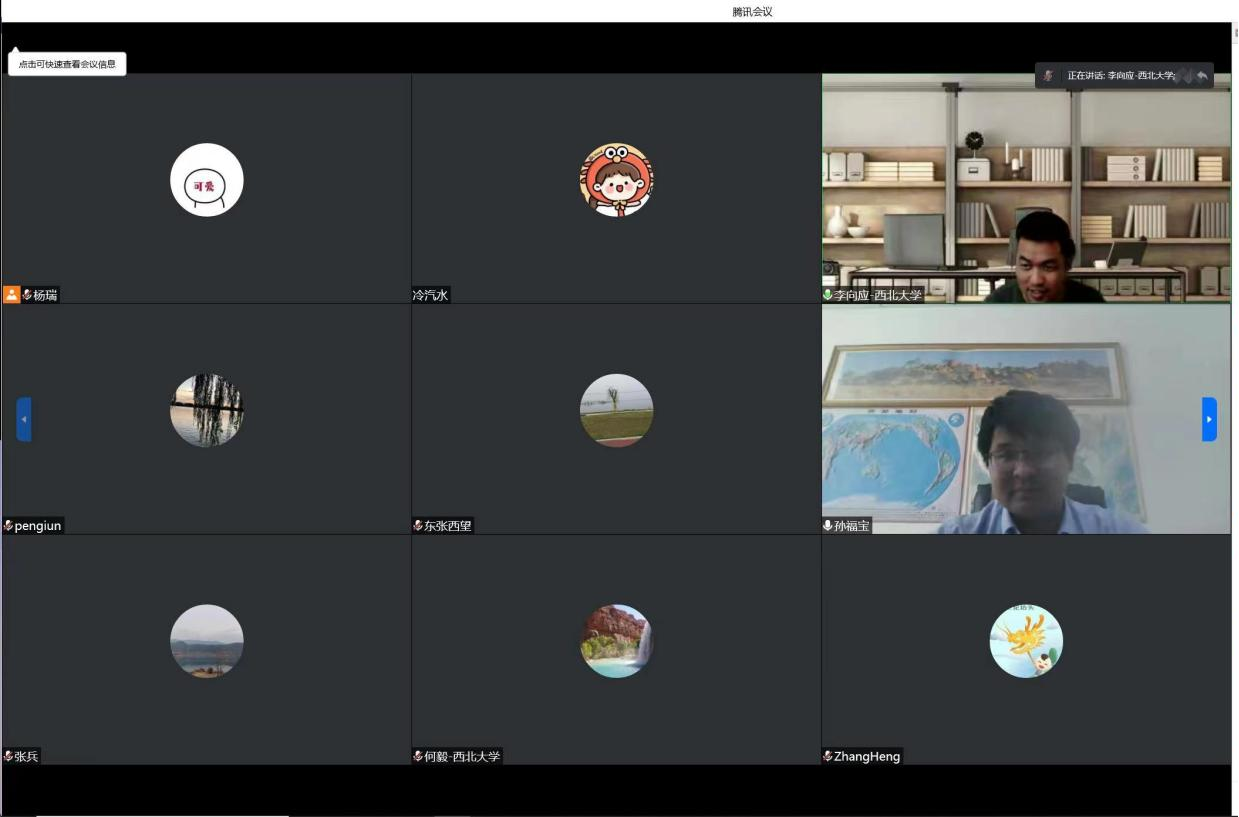Click the muted mic icon beside 张兵

point(8,756)
